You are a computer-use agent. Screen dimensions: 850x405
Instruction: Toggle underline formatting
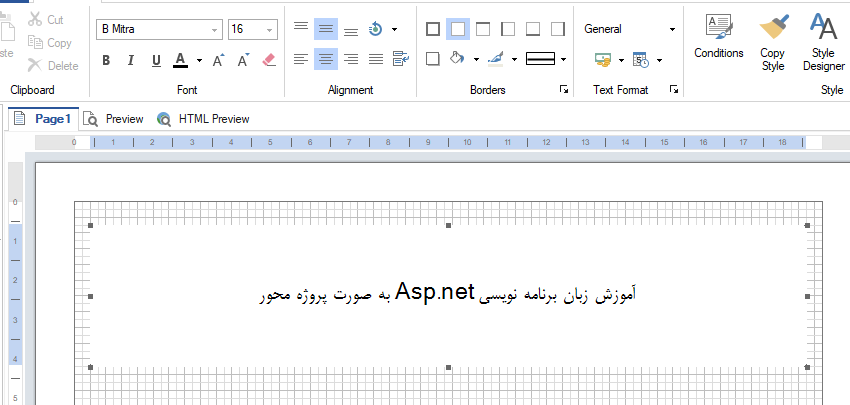click(156, 60)
